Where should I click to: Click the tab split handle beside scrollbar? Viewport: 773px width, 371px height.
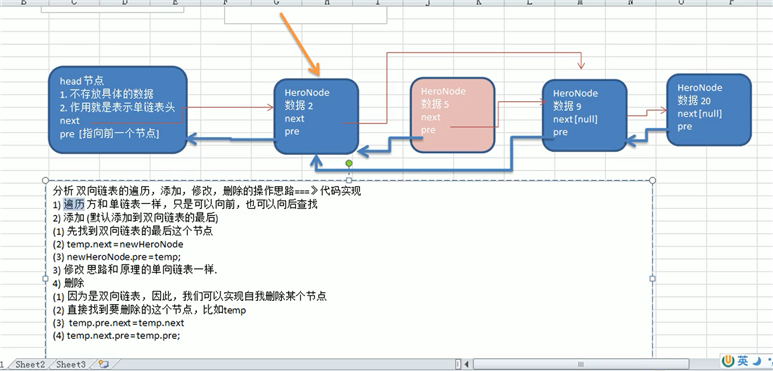tap(459, 365)
